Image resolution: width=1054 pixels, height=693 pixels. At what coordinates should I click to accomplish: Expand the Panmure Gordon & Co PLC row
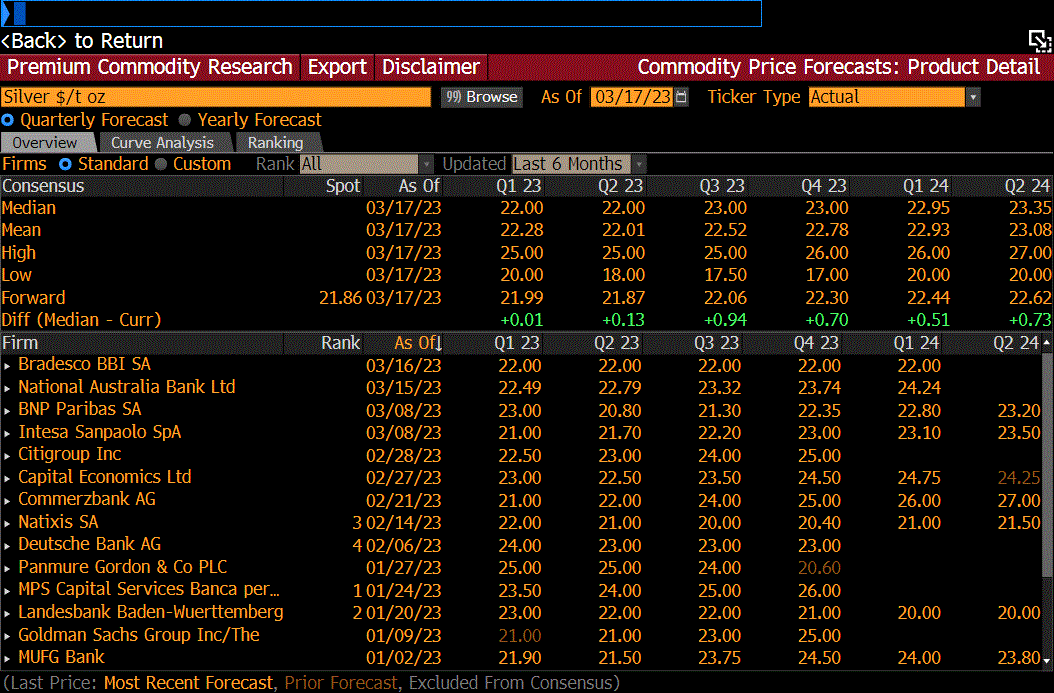[x=7, y=569]
